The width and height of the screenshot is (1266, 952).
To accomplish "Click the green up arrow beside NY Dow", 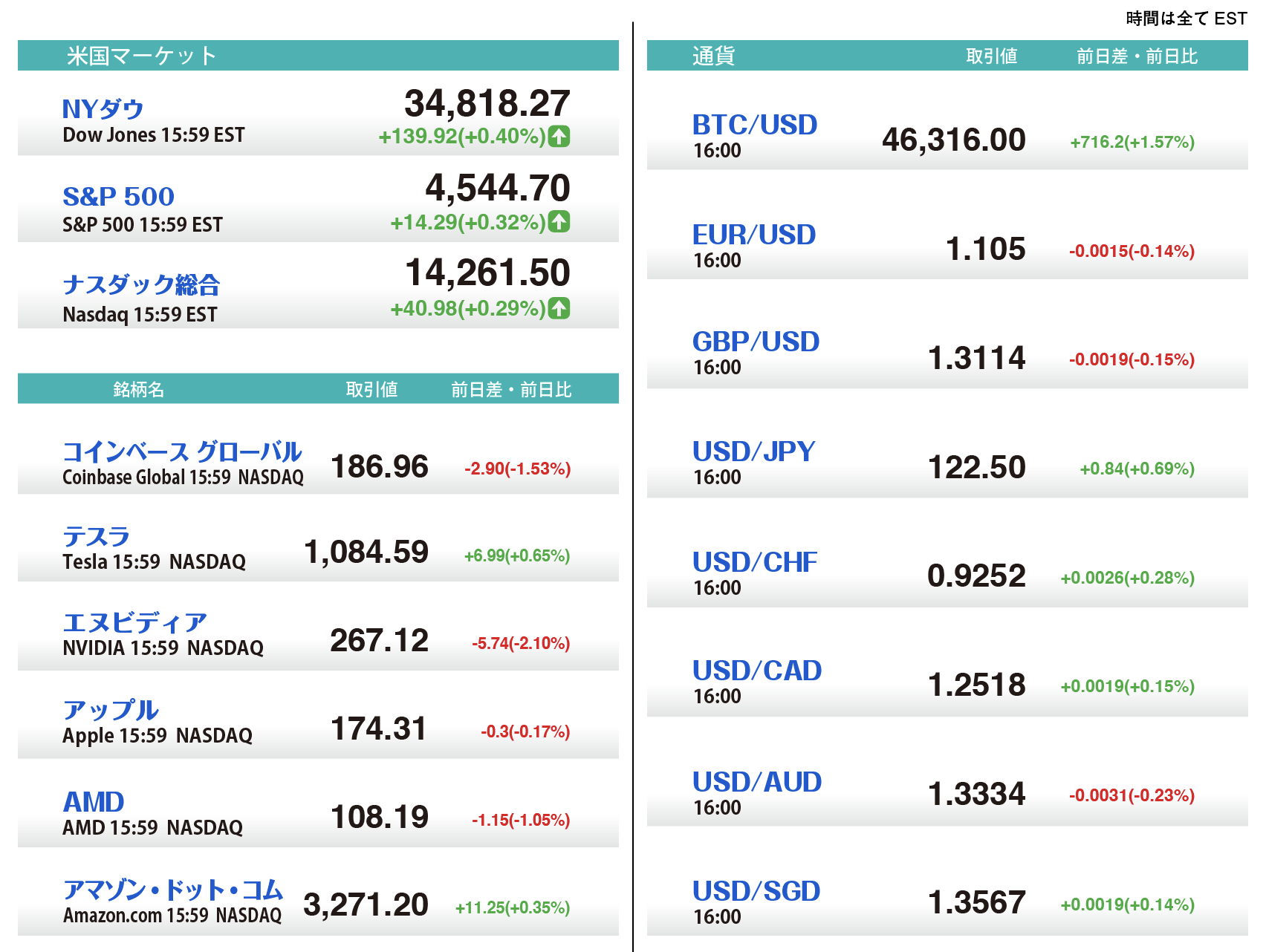I will [x=559, y=137].
